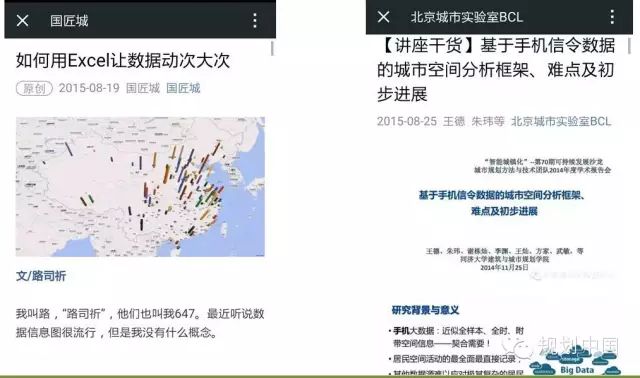Tap the Big Data cloud graphic
The height and width of the screenshot is (378, 640).
pyautogui.click(x=576, y=361)
